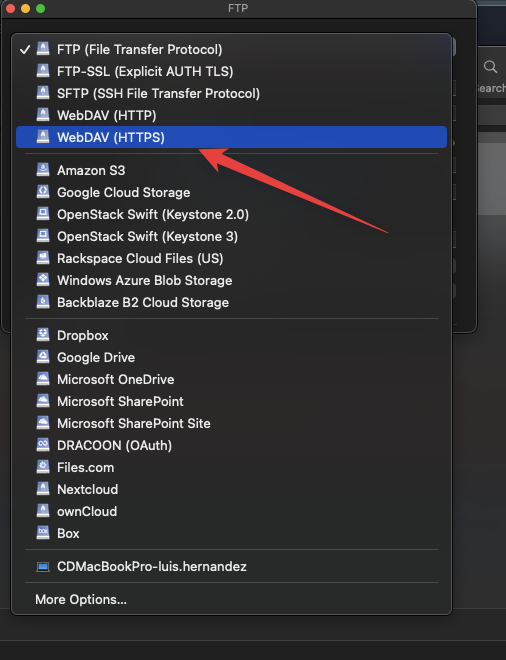Click the Google Cloud Storage icon
The image size is (506, 660).
pyautogui.click(x=43, y=192)
